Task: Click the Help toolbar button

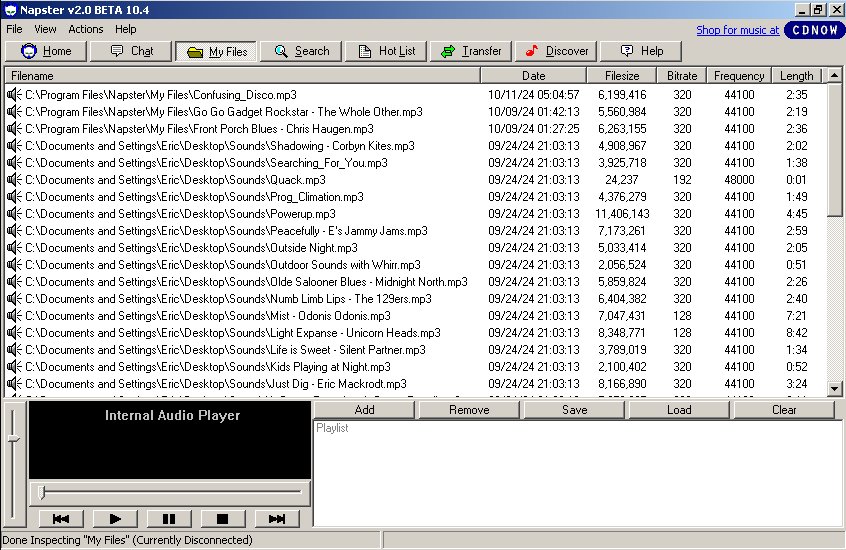Action: coord(640,51)
